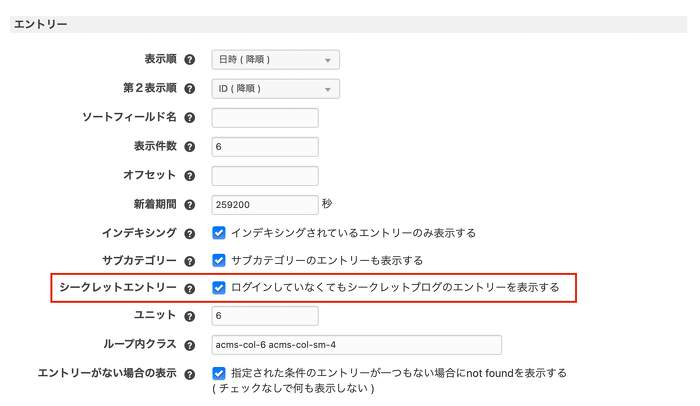The height and width of the screenshot is (406, 700).
Task: Toggle シークレットブログ entry display checkbox
Action: pyautogui.click(x=219, y=288)
